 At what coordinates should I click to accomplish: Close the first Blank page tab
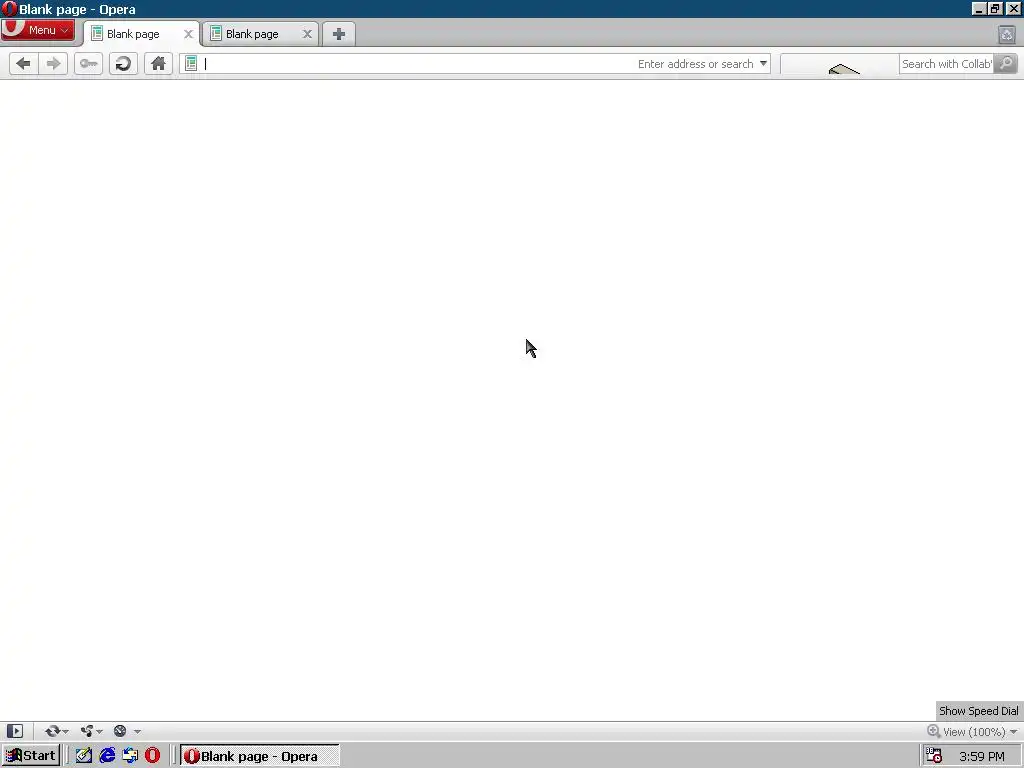(188, 34)
